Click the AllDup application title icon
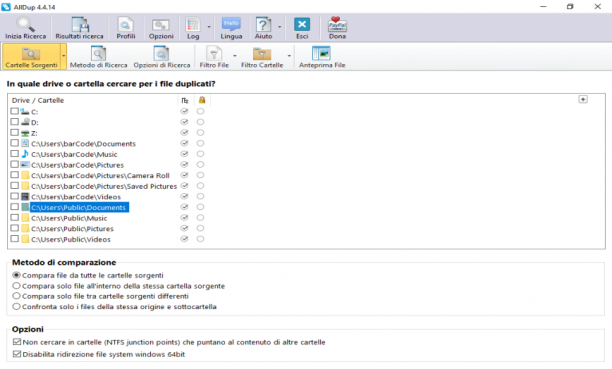The height and width of the screenshot is (369, 612). click(x=6, y=7)
